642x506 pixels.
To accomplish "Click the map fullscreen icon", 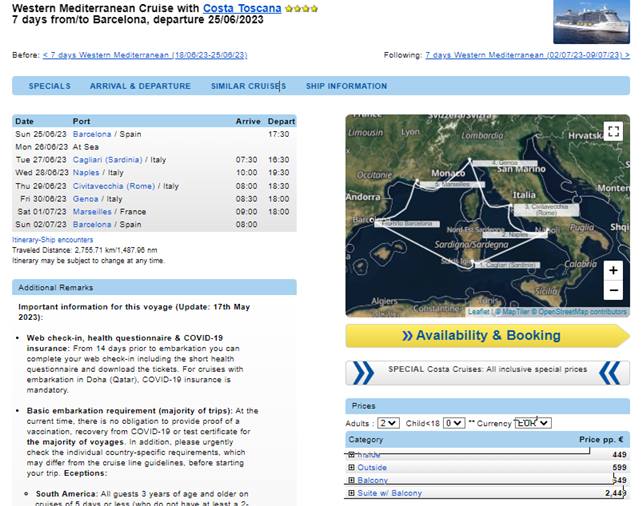I will coord(613,131).
